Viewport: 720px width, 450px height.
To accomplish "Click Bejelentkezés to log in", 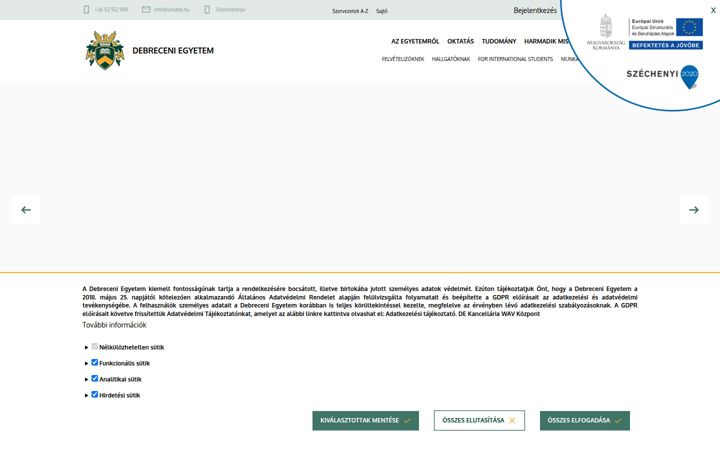I will click(535, 10).
